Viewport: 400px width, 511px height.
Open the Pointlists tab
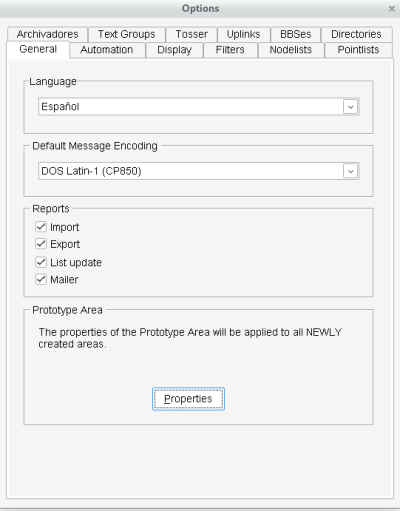(x=358, y=50)
